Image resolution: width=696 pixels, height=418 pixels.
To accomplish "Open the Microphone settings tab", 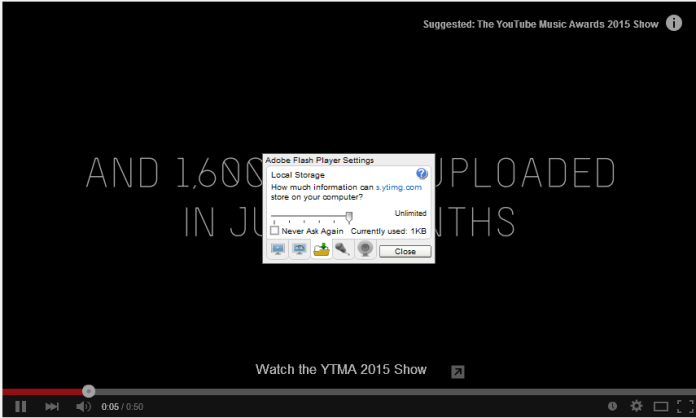I will pos(343,249).
